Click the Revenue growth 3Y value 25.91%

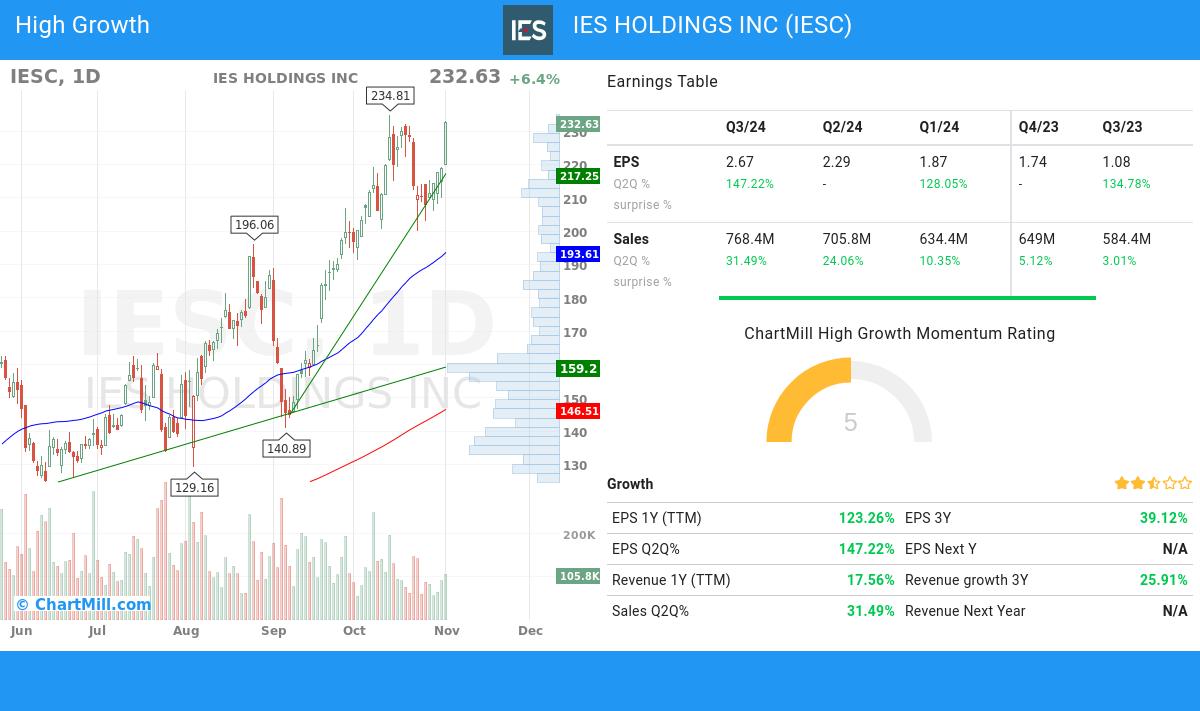(x=1164, y=580)
